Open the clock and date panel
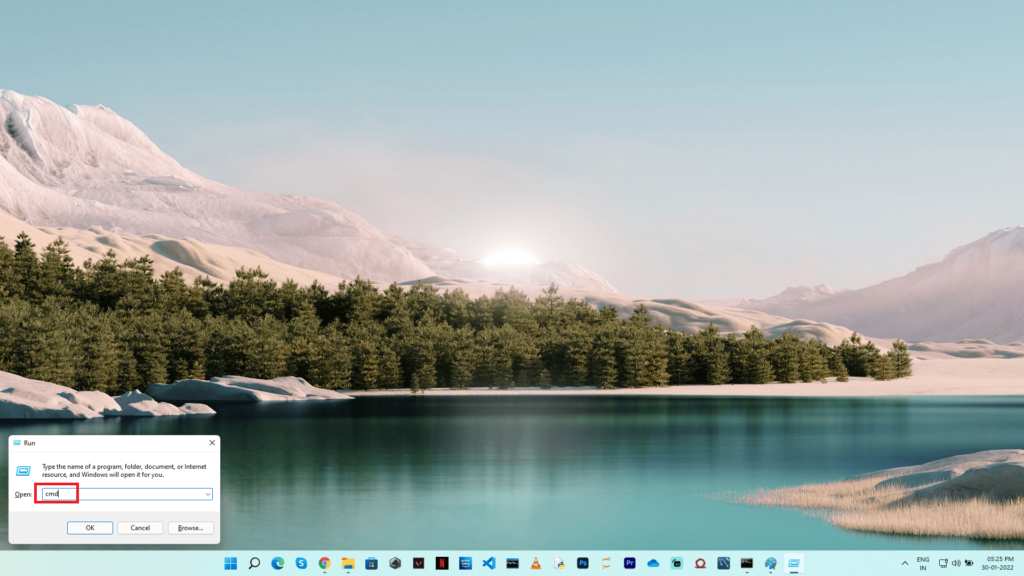The height and width of the screenshot is (576, 1024). click(999, 563)
